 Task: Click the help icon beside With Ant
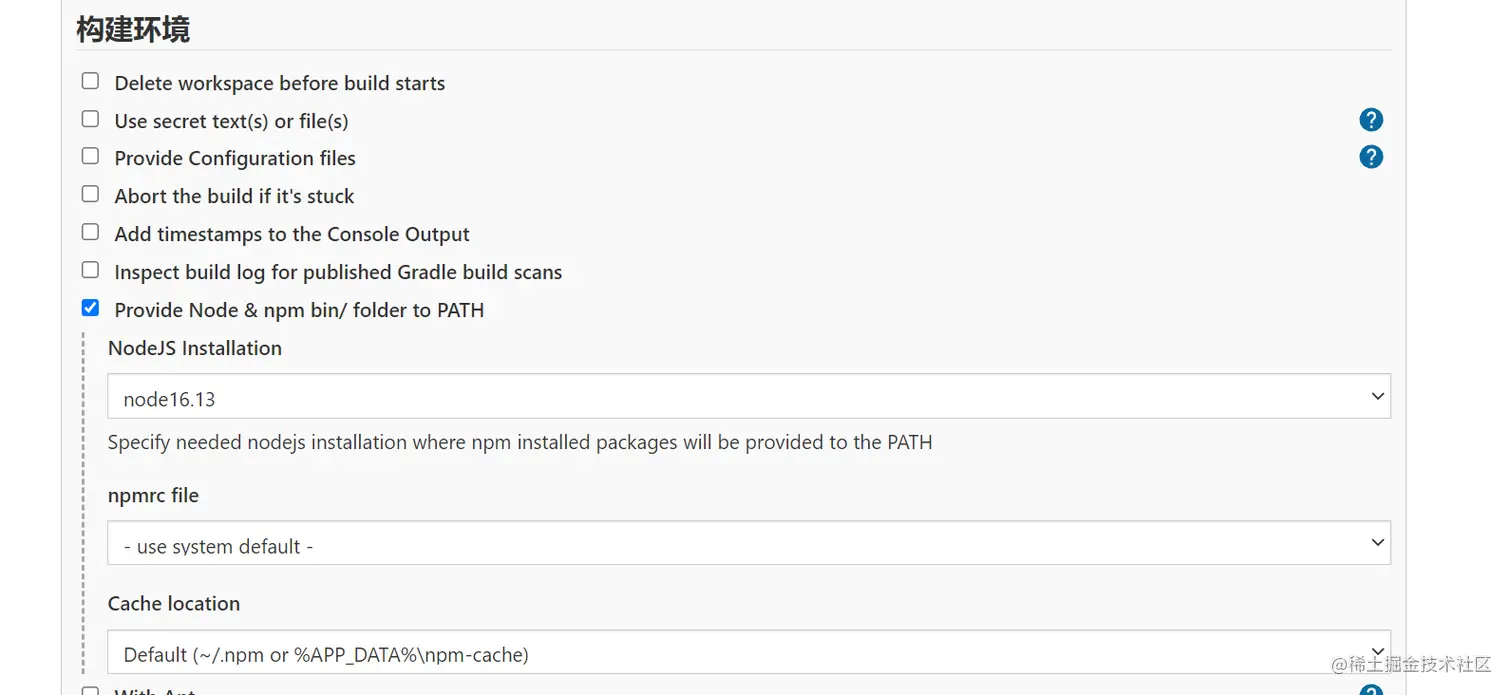[x=1371, y=691]
